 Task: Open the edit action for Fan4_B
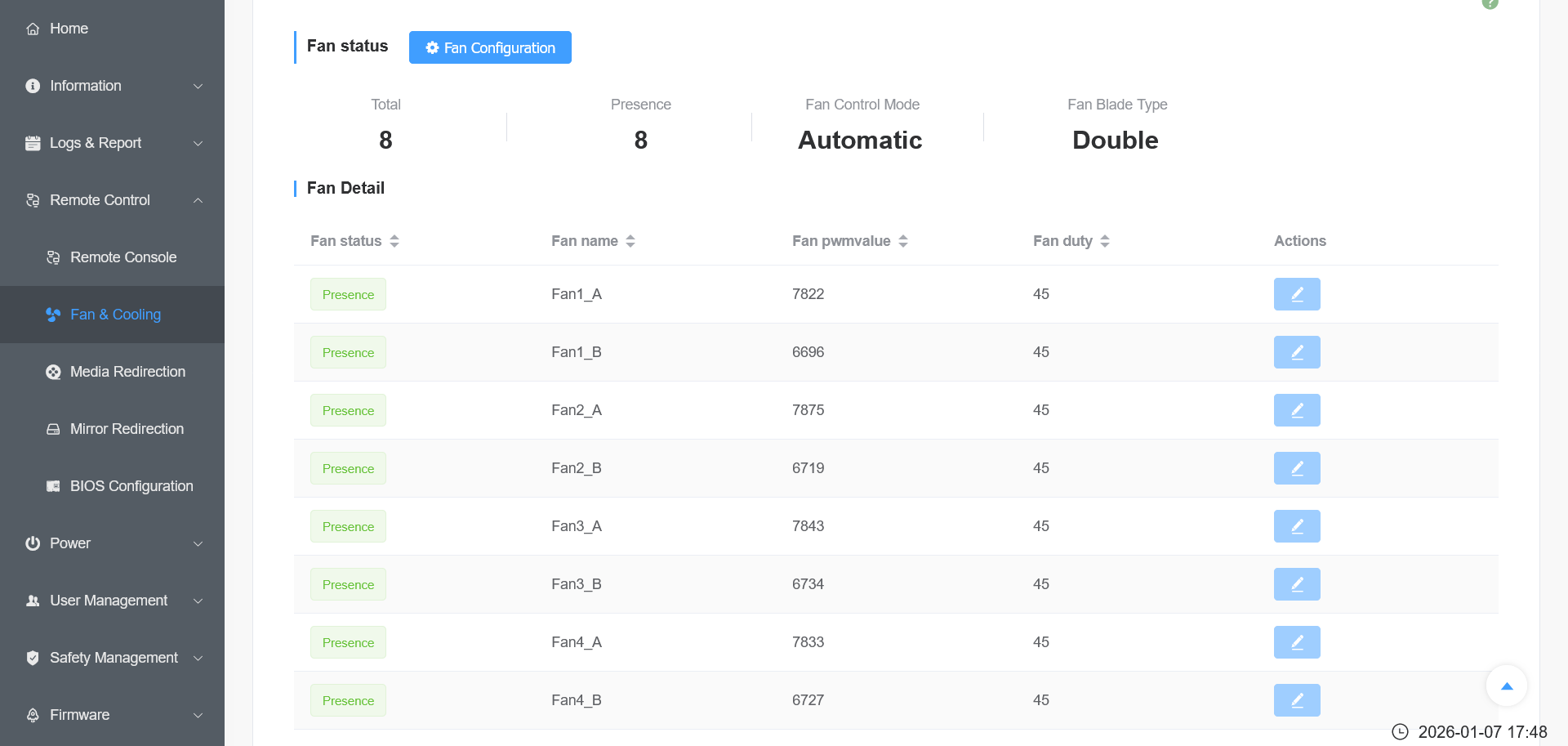click(1296, 700)
